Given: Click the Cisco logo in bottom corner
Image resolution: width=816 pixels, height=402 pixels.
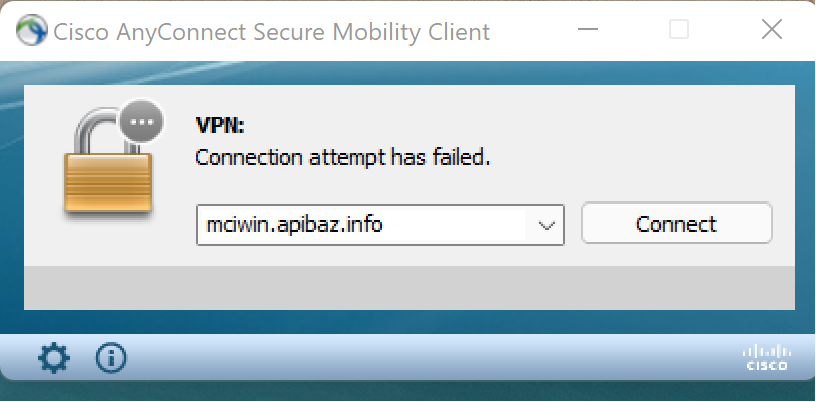Looking at the screenshot, I should point(767,358).
